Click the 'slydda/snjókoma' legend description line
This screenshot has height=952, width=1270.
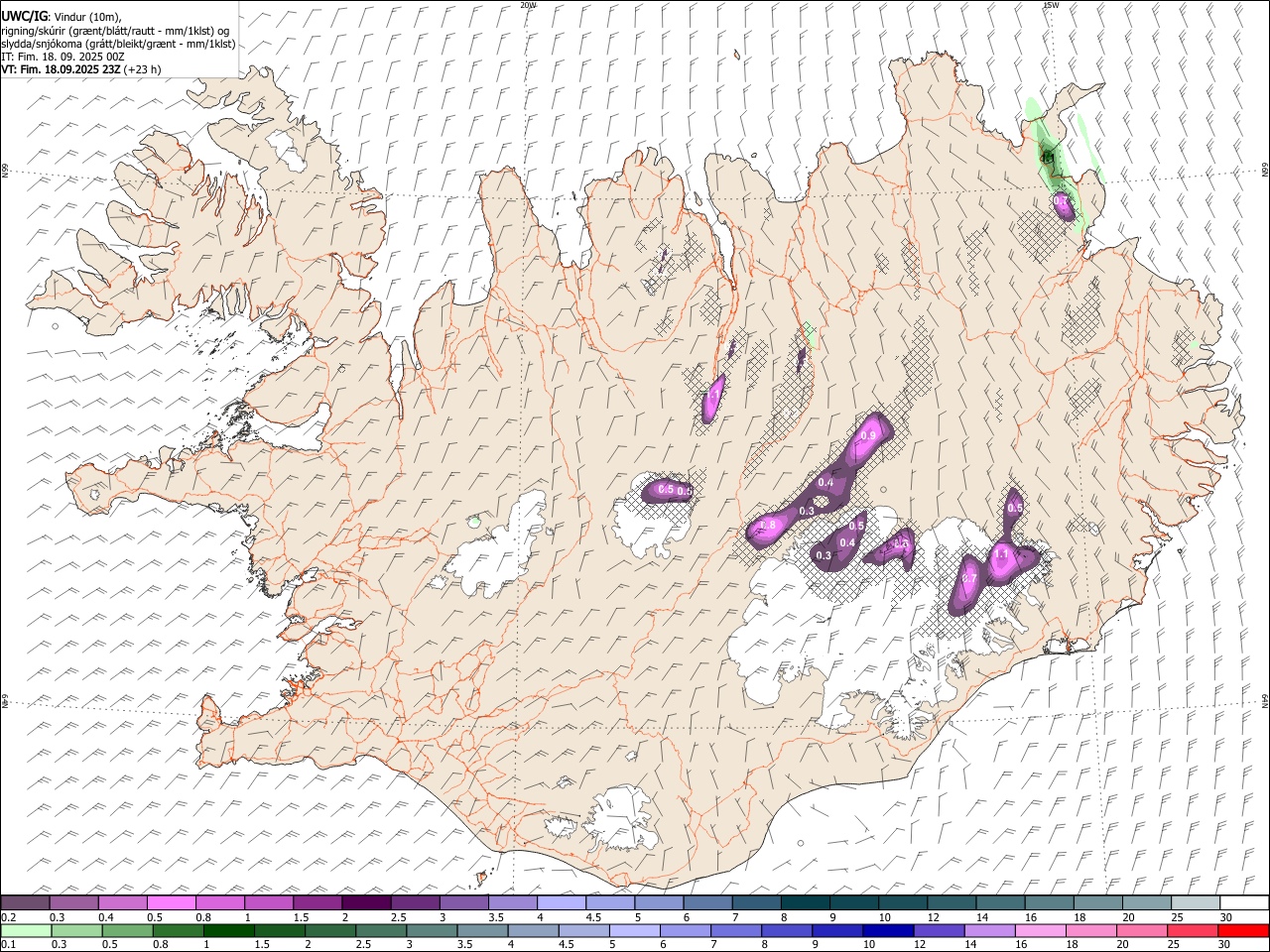(118, 44)
